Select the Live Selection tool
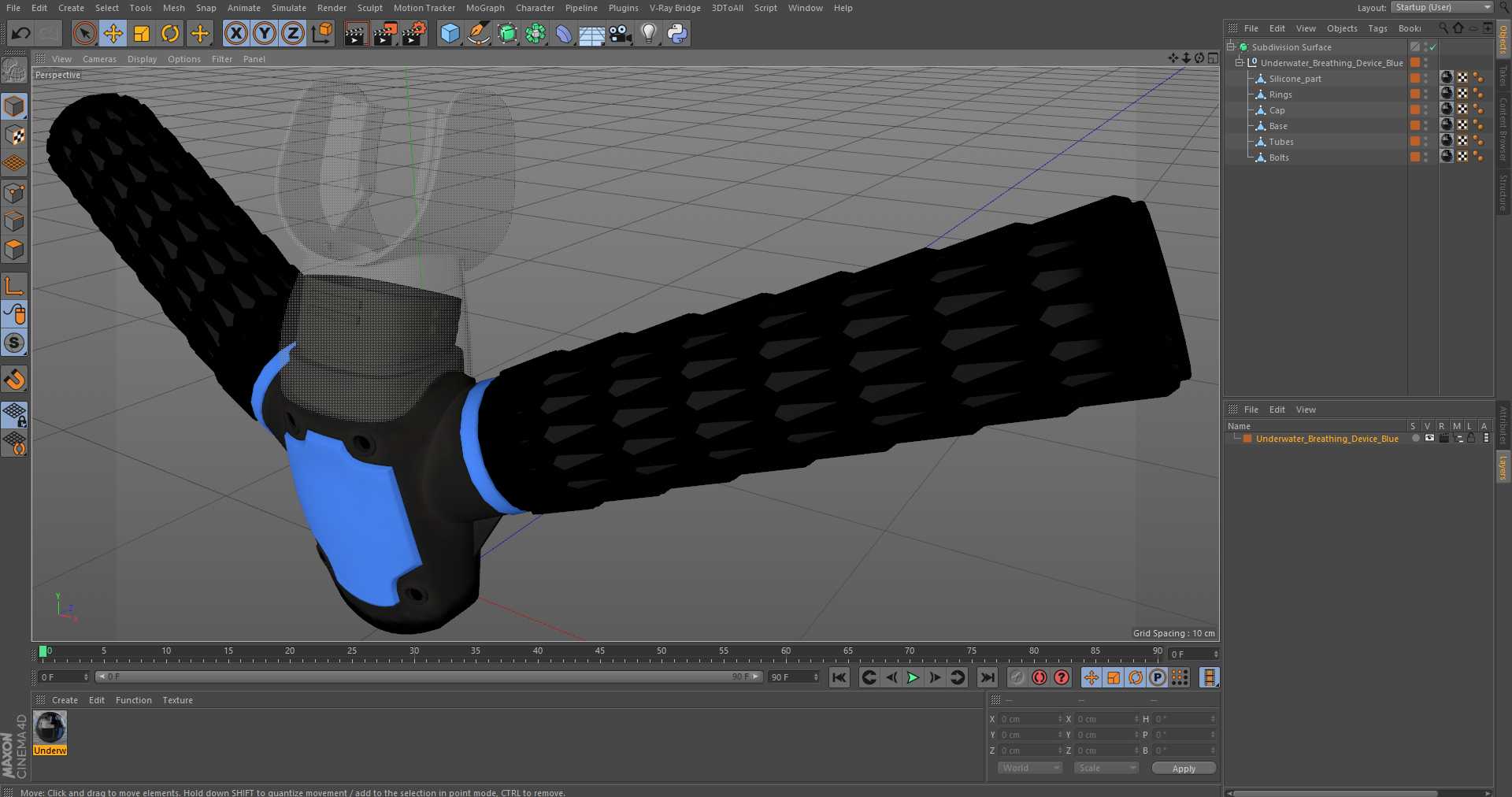Screen dimensions: 1512x797 (x=84, y=33)
